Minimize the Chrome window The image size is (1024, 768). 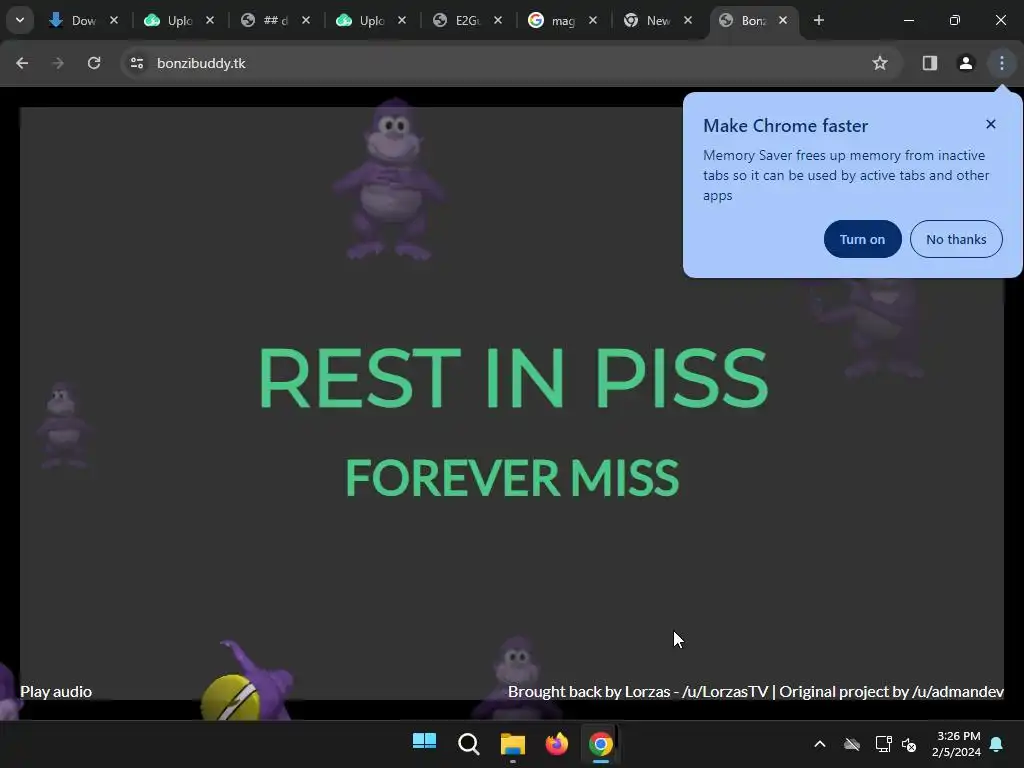(908, 20)
